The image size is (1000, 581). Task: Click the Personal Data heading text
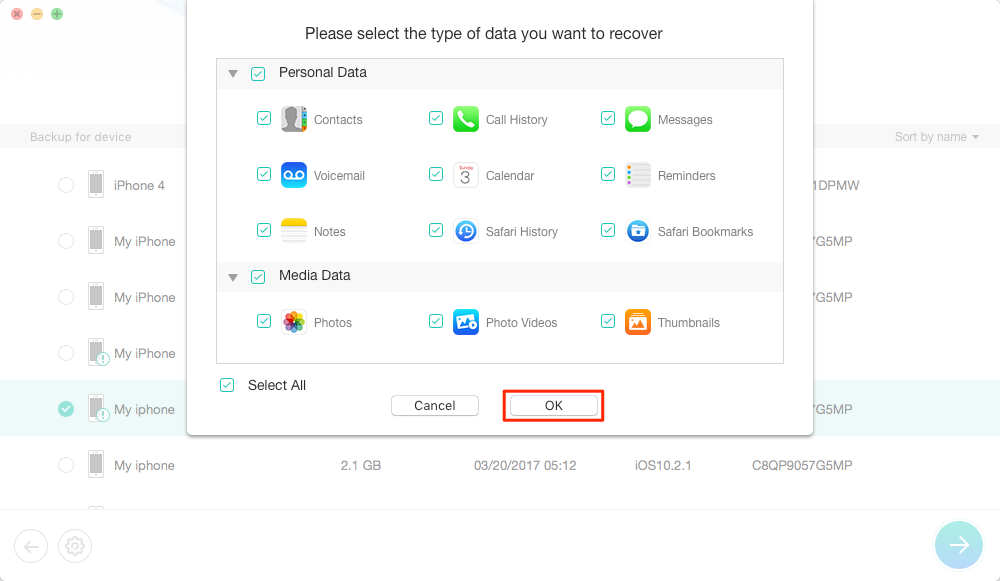click(x=323, y=73)
